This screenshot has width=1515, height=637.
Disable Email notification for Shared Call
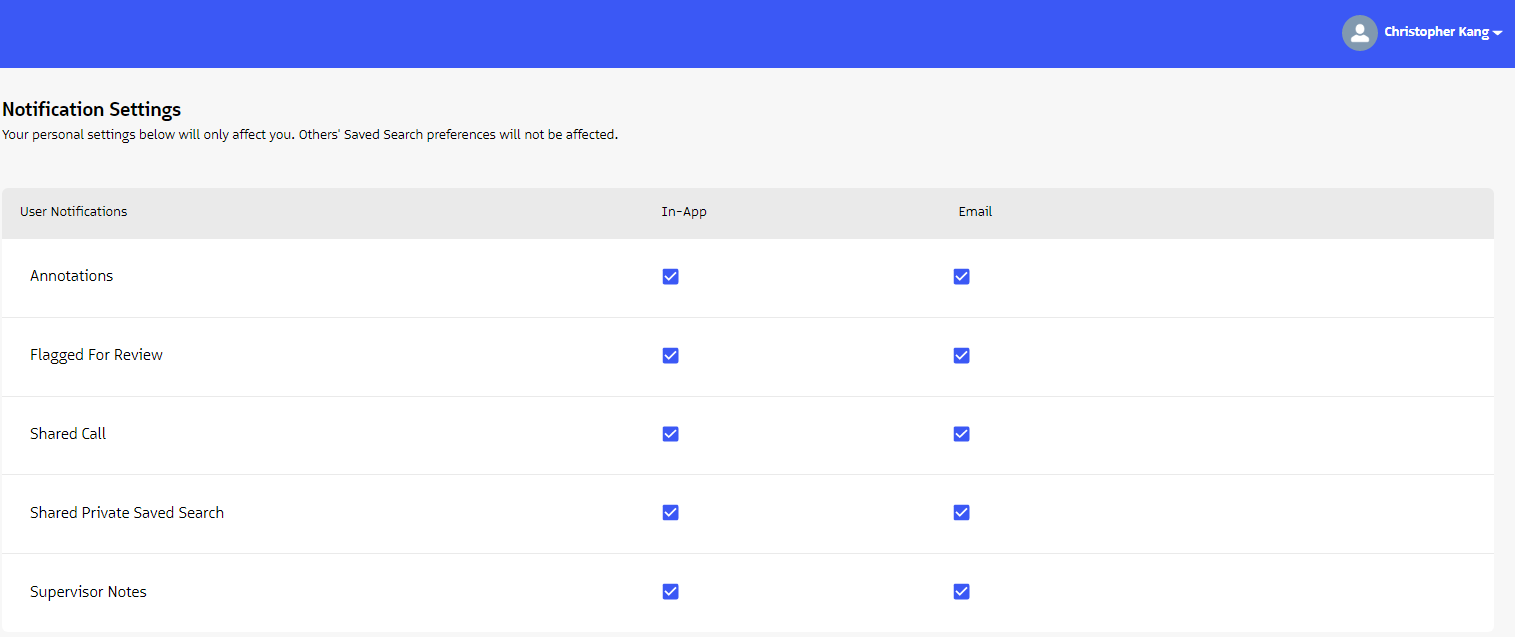(961, 434)
